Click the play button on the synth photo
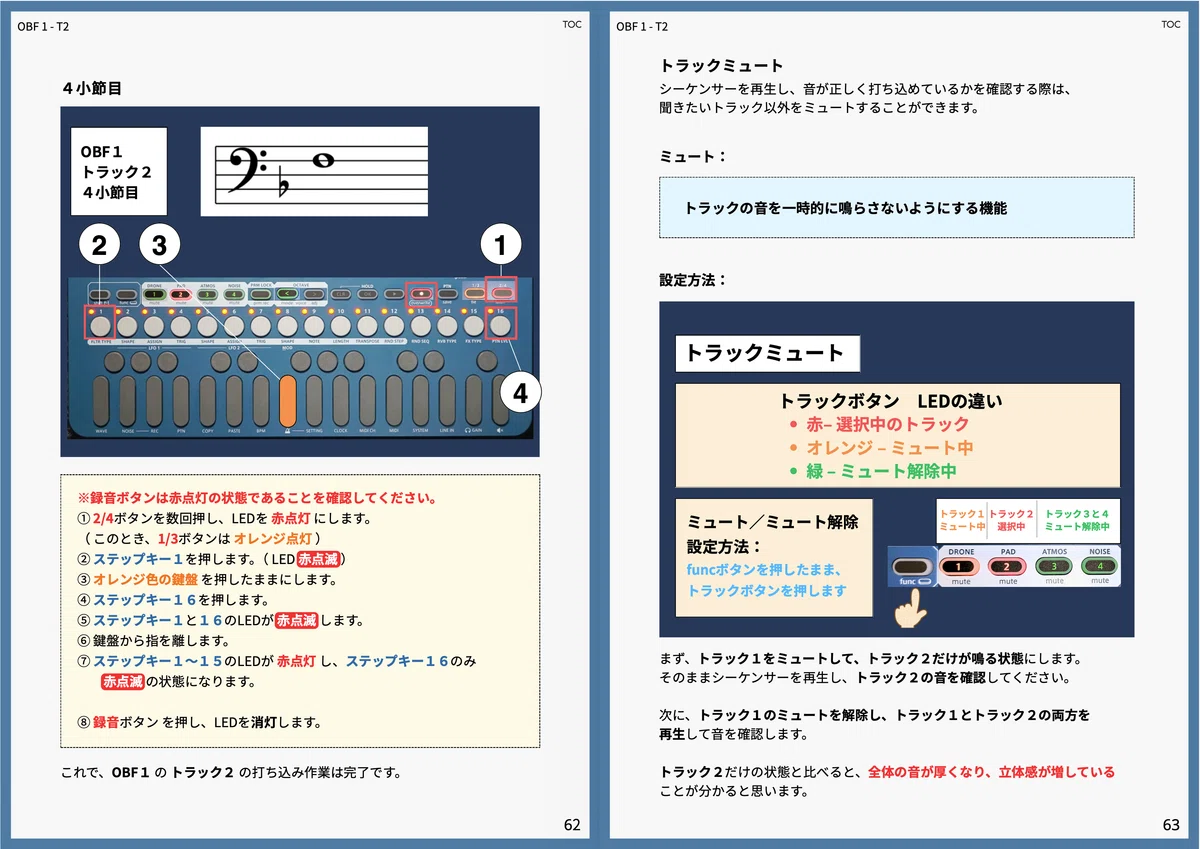1200x849 pixels. click(394, 293)
